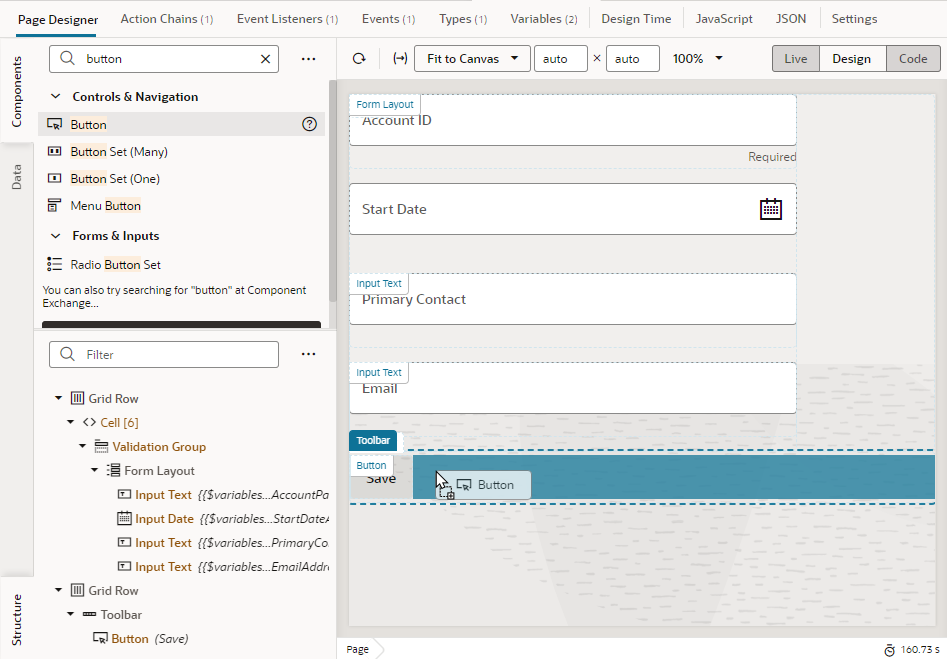Open the Event Listeners tab
The image size is (947, 659).
click(x=287, y=19)
